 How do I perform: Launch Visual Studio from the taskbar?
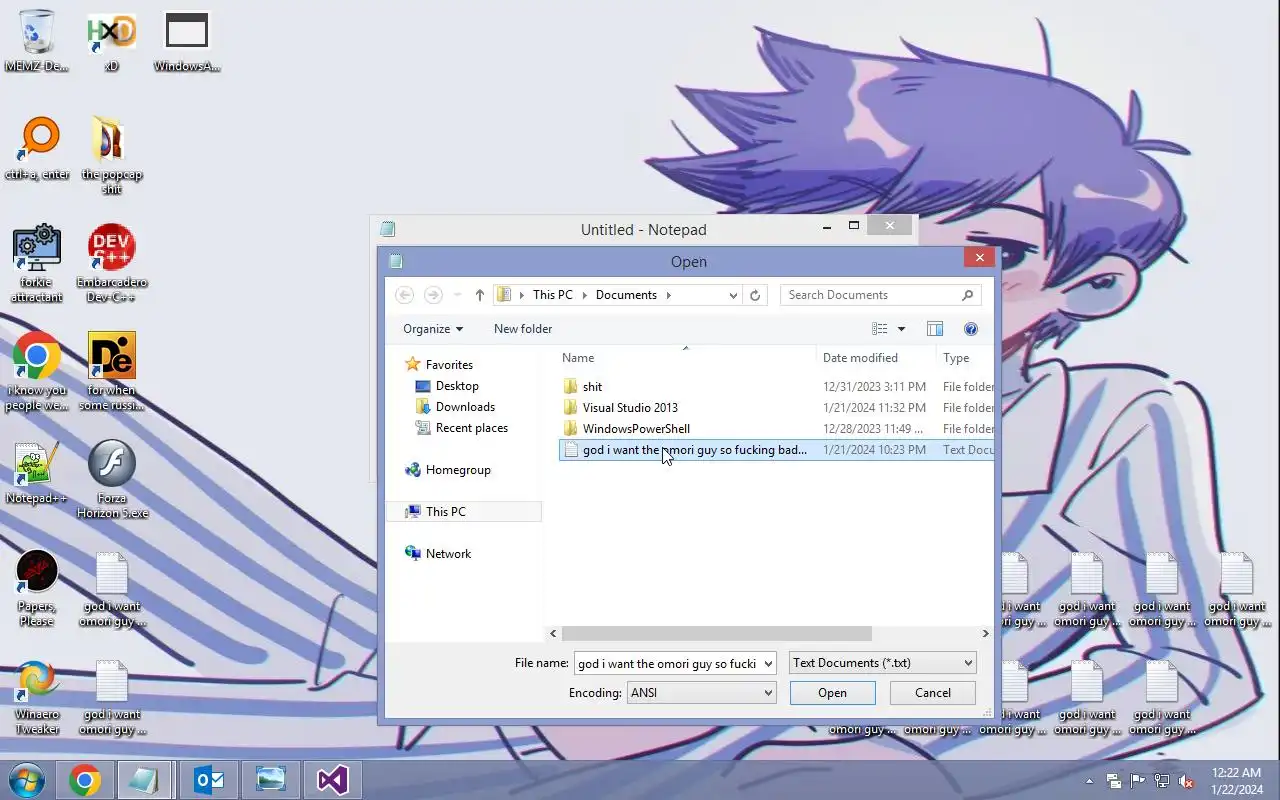coord(333,780)
